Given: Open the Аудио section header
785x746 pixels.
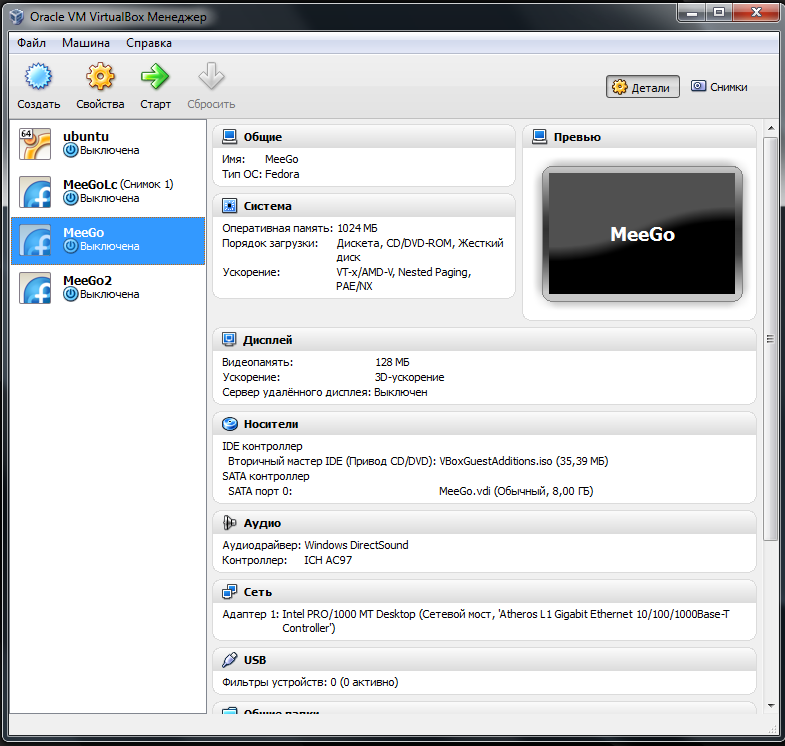Looking at the screenshot, I should pyautogui.click(x=262, y=523).
